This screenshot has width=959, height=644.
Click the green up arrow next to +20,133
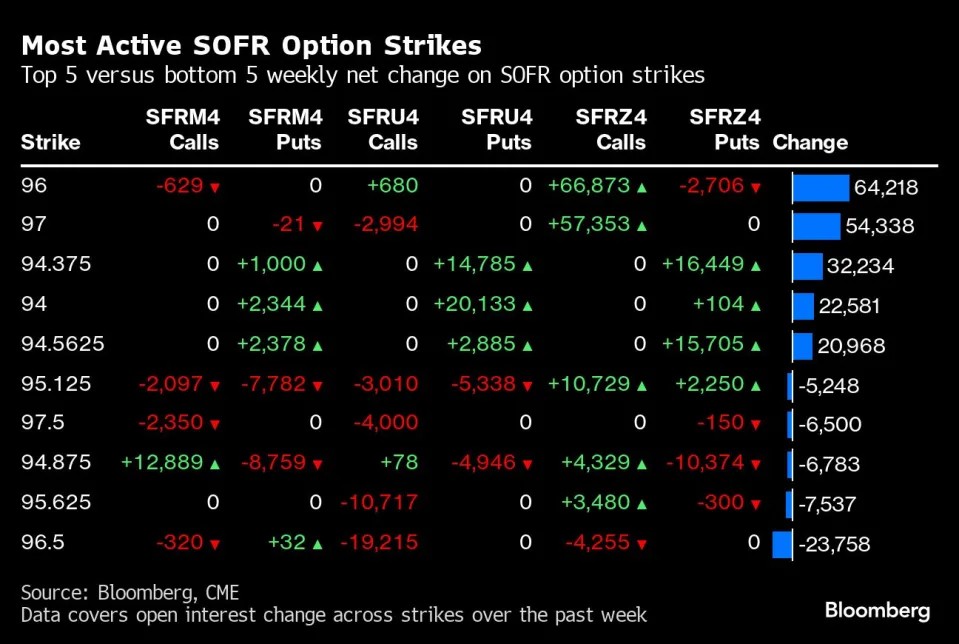[527, 306]
